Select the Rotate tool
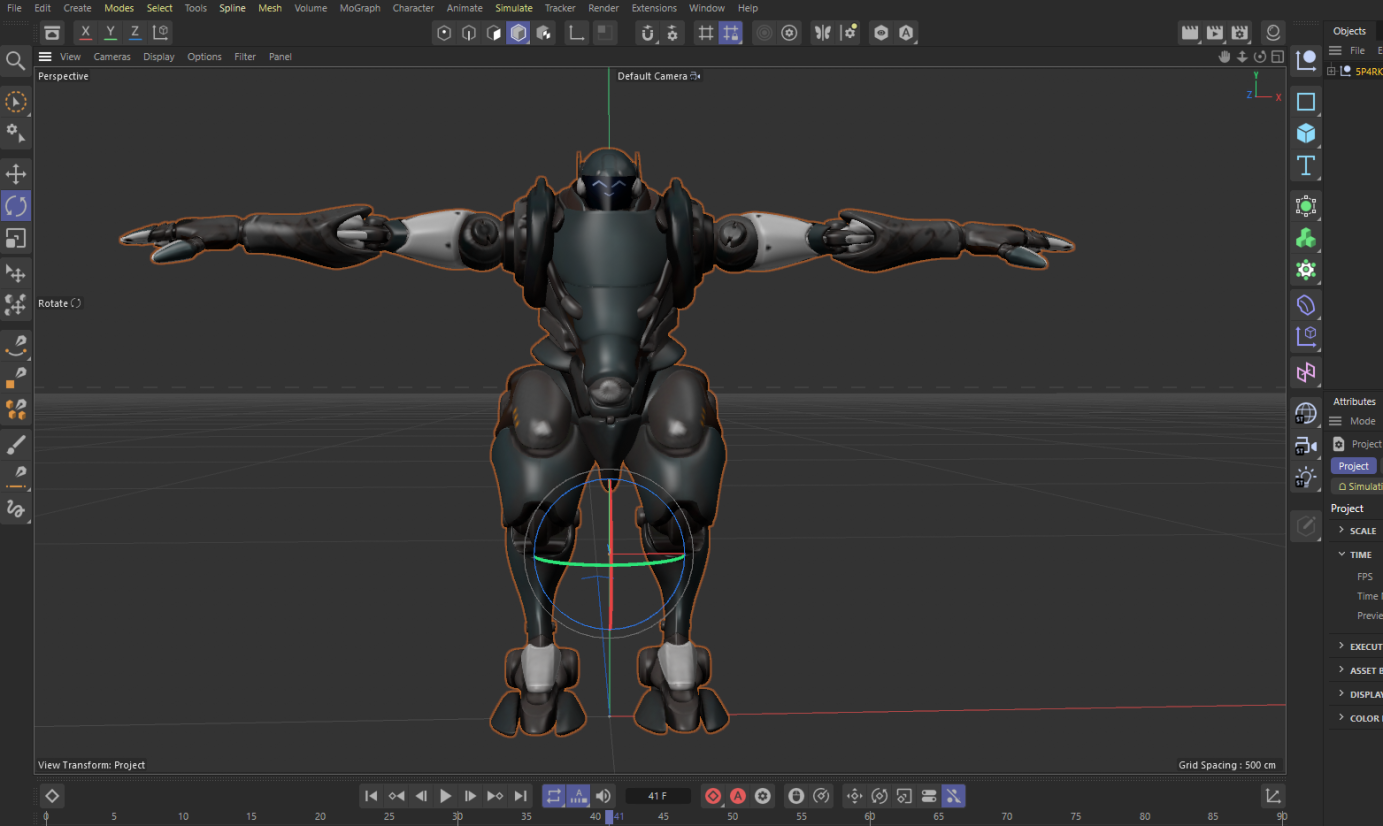The width and height of the screenshot is (1383, 826). click(x=16, y=205)
